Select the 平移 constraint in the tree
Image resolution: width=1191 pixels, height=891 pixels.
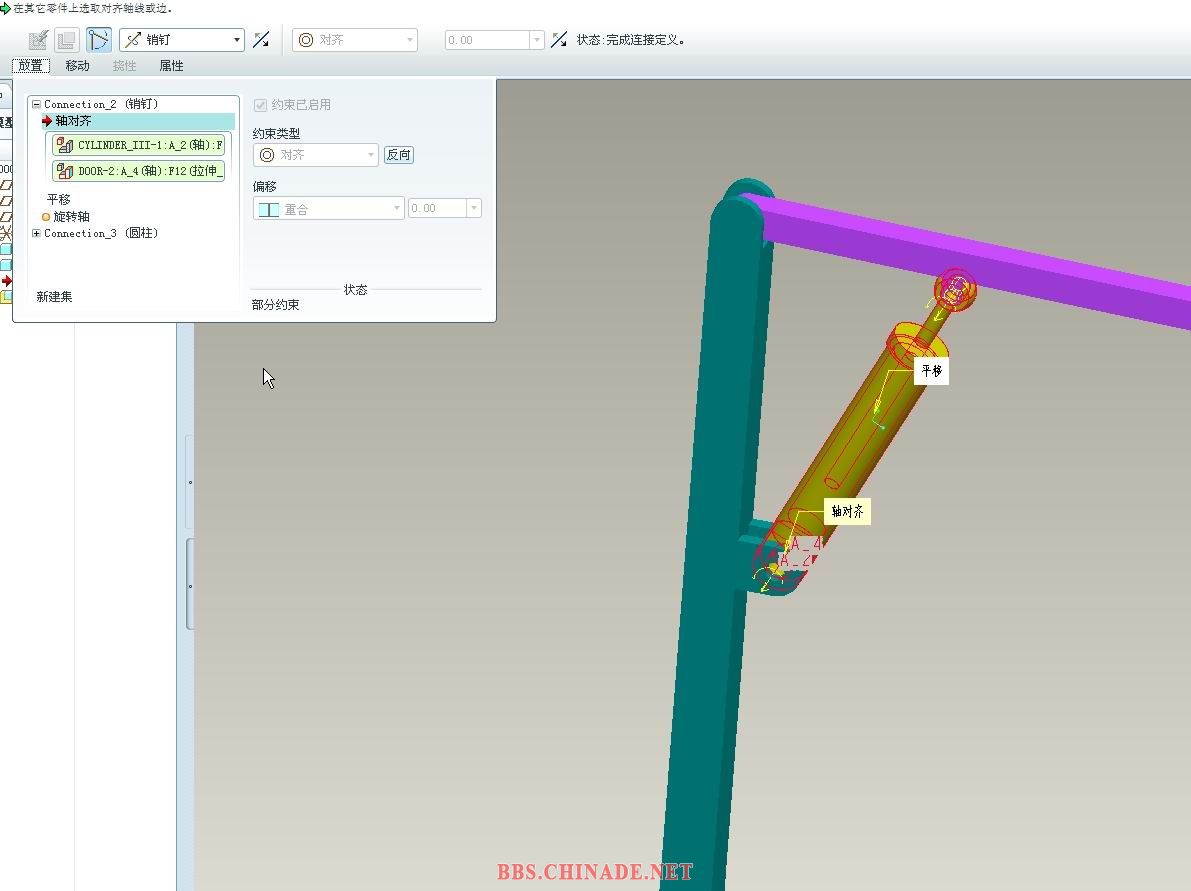(x=58, y=199)
